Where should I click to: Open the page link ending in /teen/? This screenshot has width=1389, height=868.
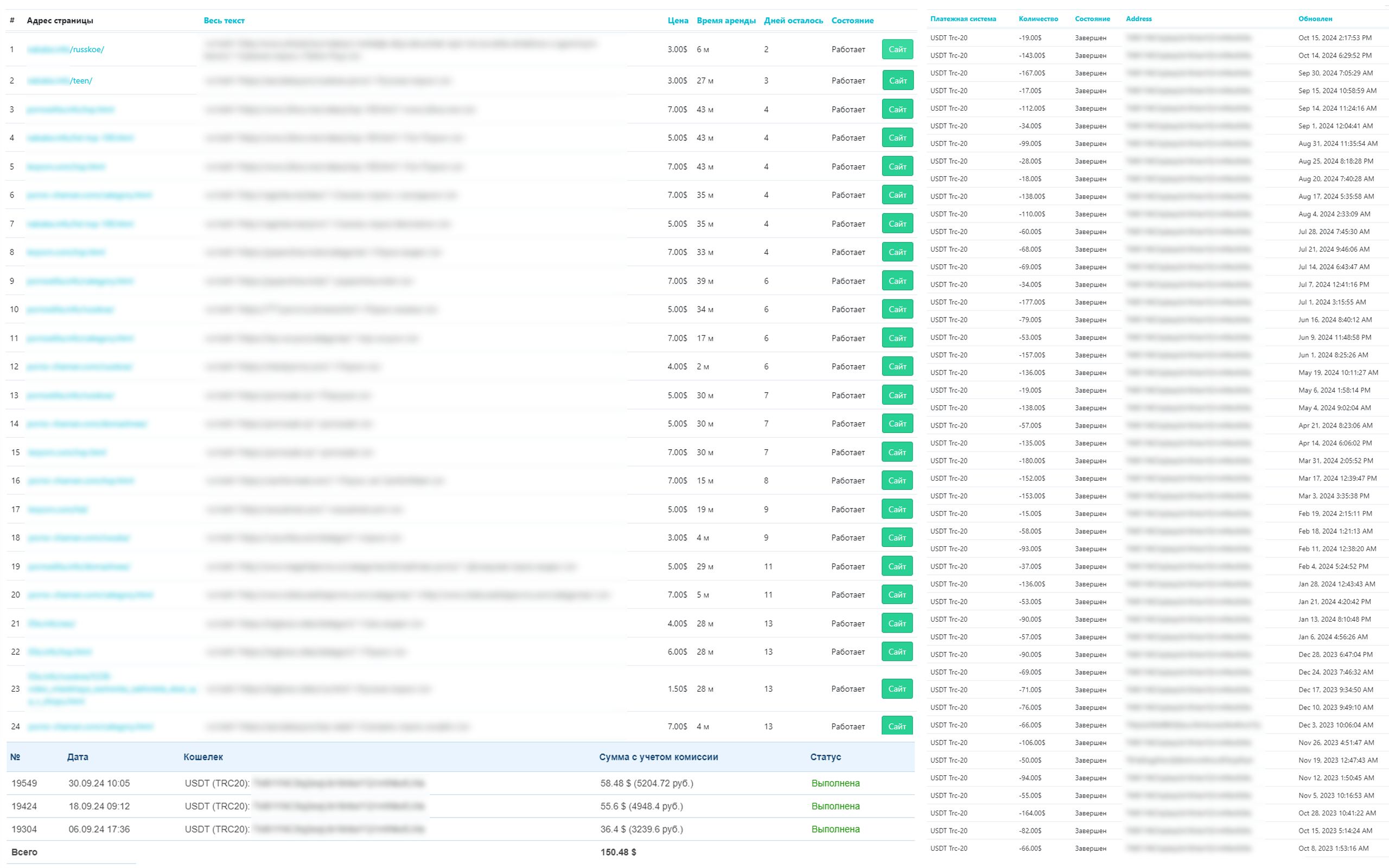coord(60,81)
